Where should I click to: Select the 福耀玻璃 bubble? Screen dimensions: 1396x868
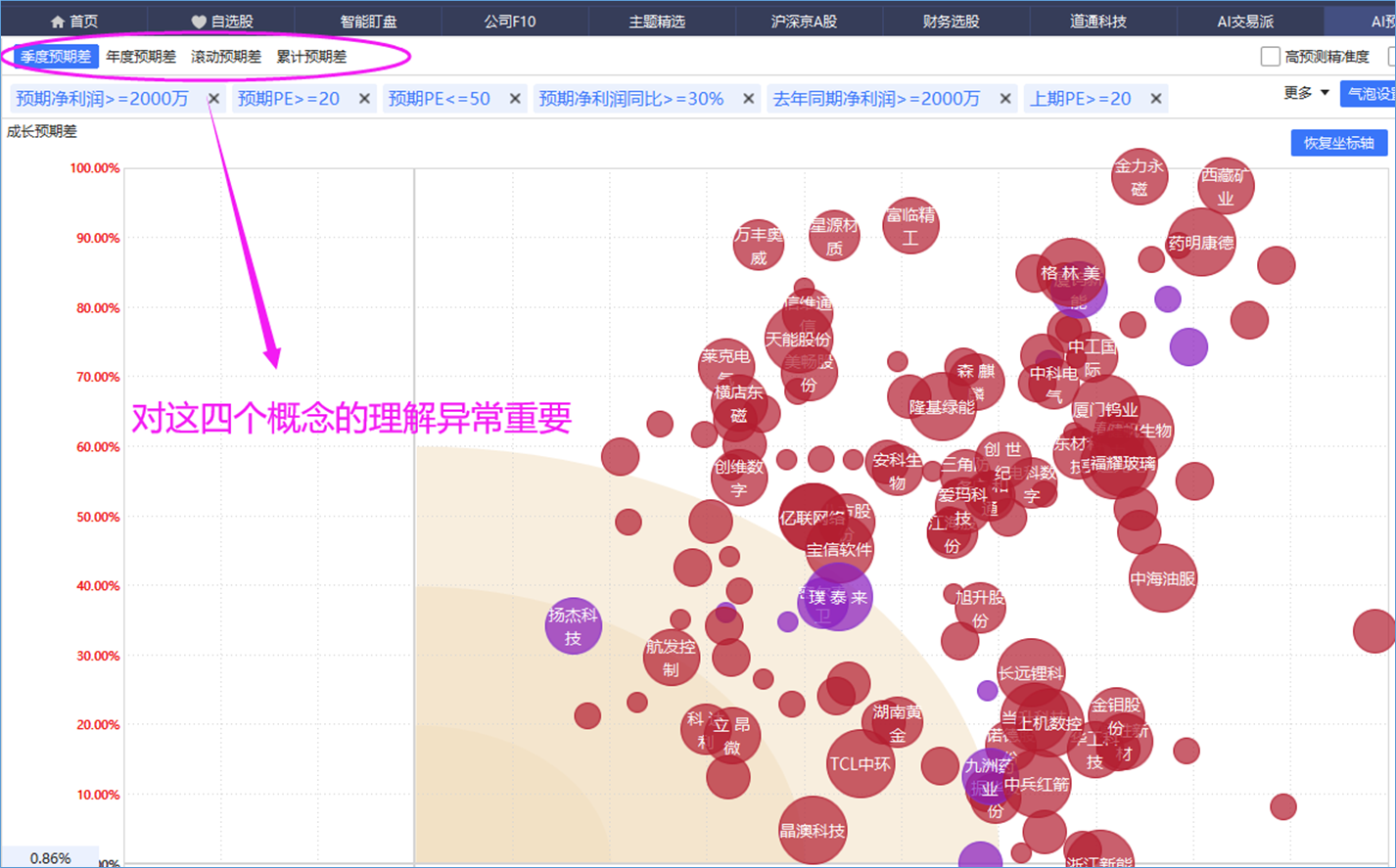(x=1123, y=464)
